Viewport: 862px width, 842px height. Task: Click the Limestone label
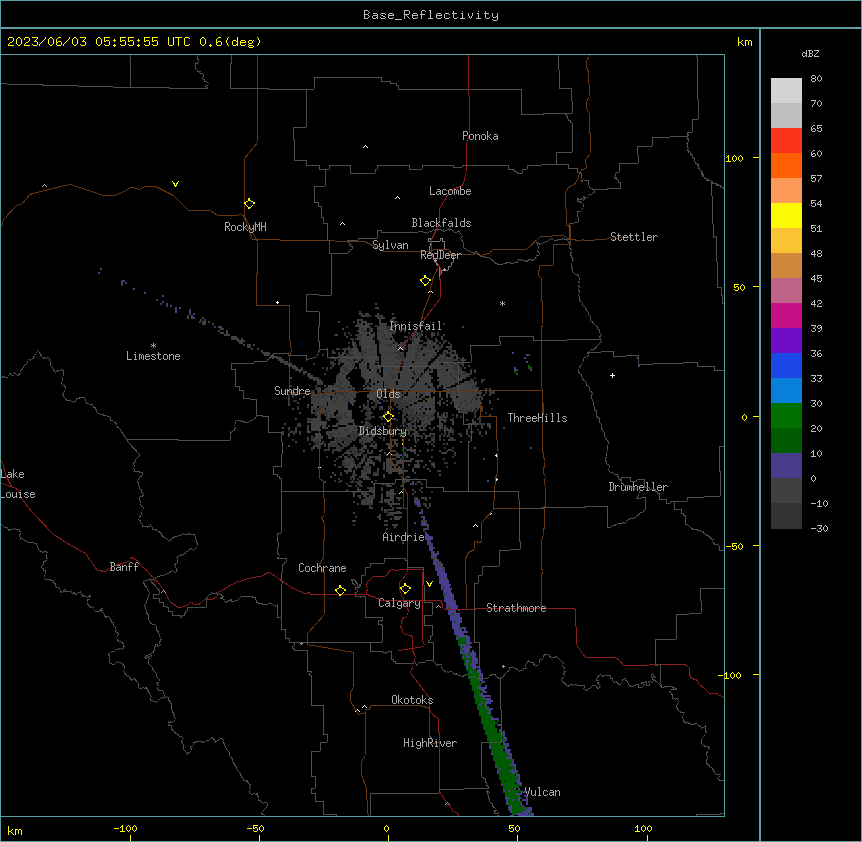tap(153, 356)
